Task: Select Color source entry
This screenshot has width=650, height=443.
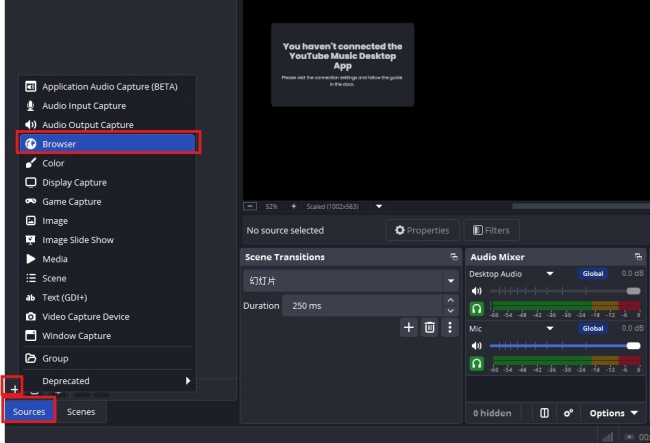Action: [107, 163]
